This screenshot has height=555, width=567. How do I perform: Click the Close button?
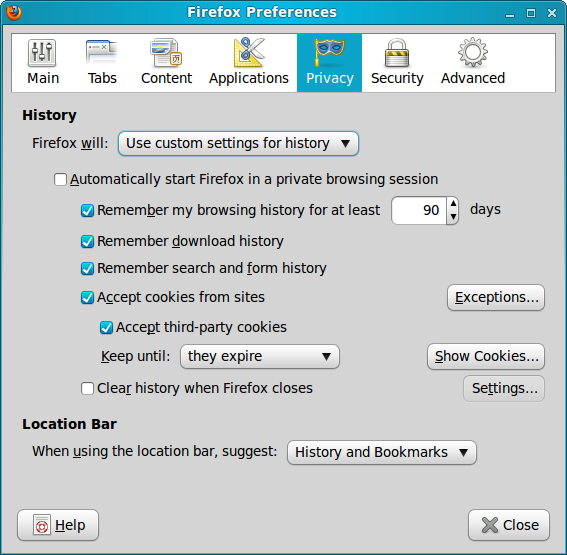coord(509,525)
